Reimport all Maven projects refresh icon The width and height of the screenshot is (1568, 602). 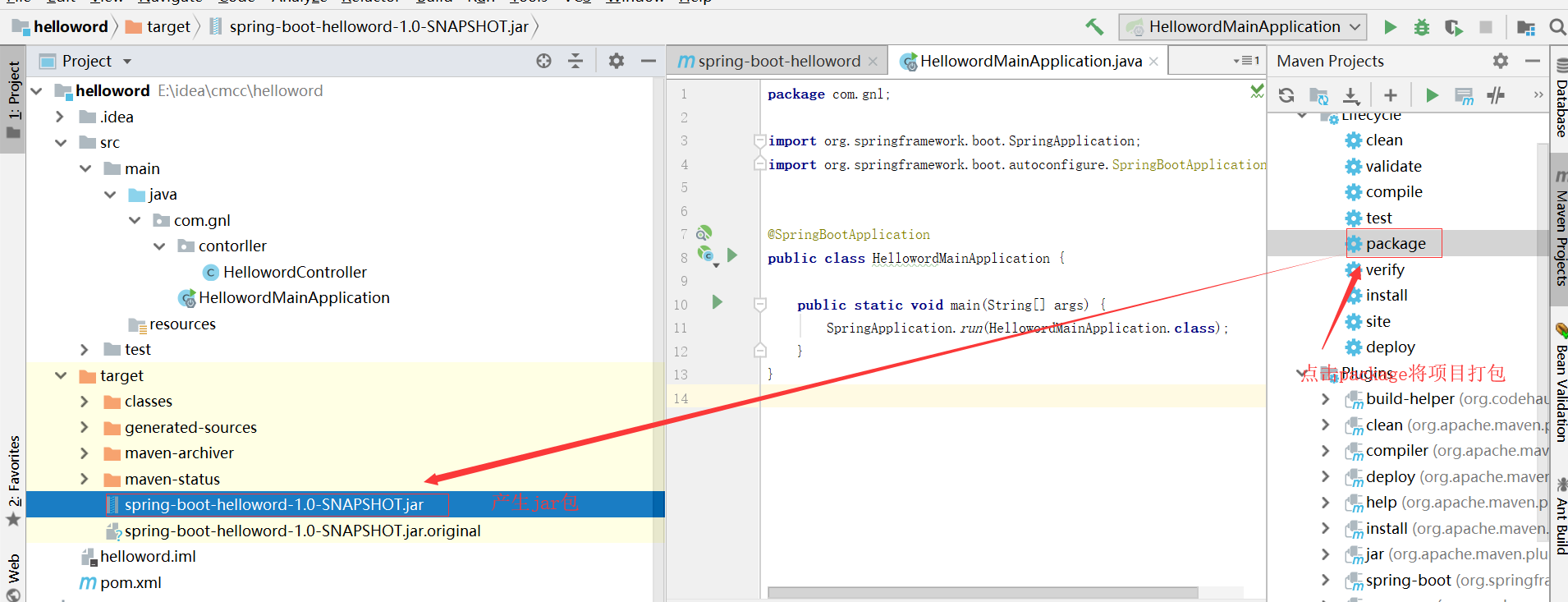pyautogui.click(x=1286, y=95)
